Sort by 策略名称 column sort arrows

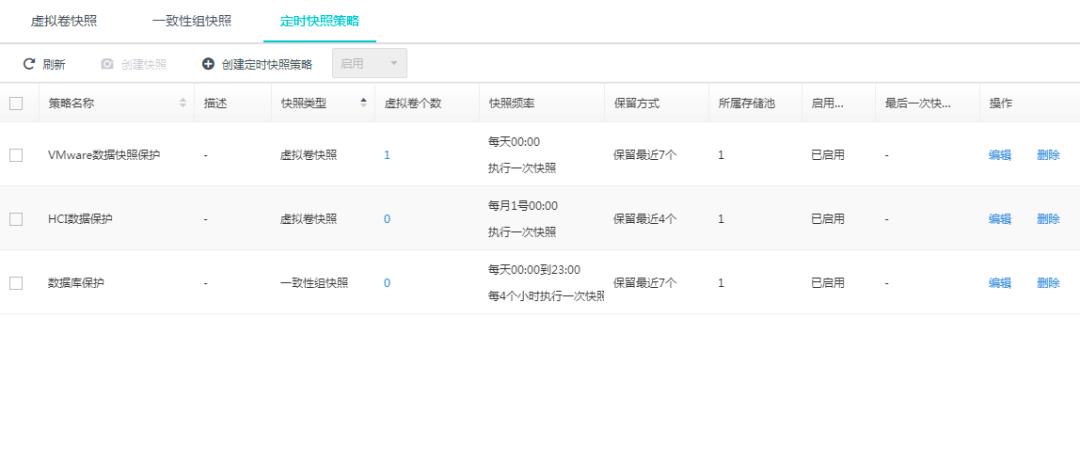coord(182,103)
